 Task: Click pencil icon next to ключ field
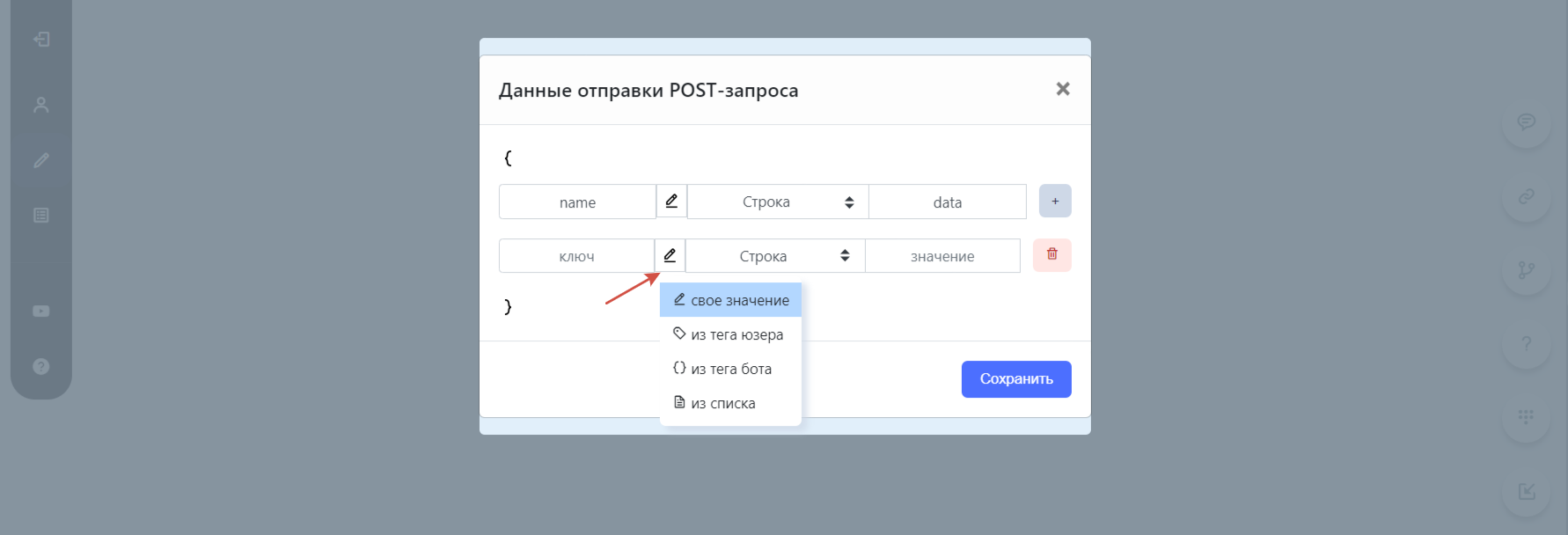670,256
